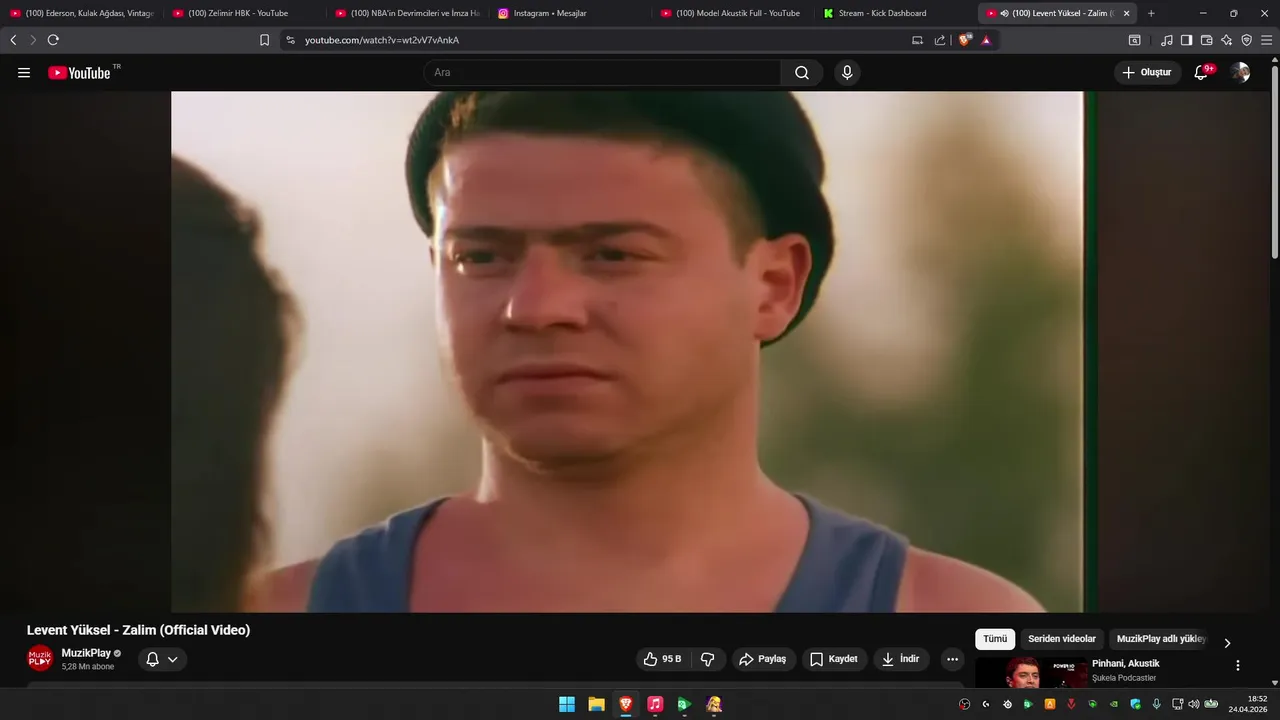
Task: Open Leo AI sparkle icon
Action: (1226, 40)
